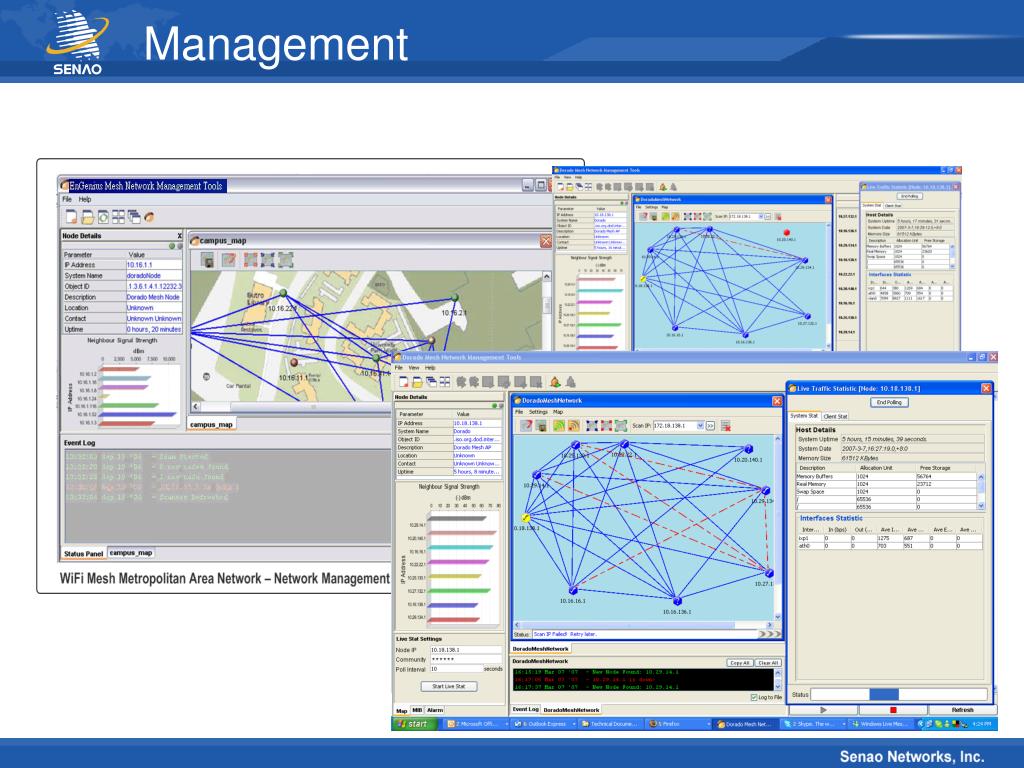Click the Poll interval input field
The image size is (1024, 768).
pos(456,669)
